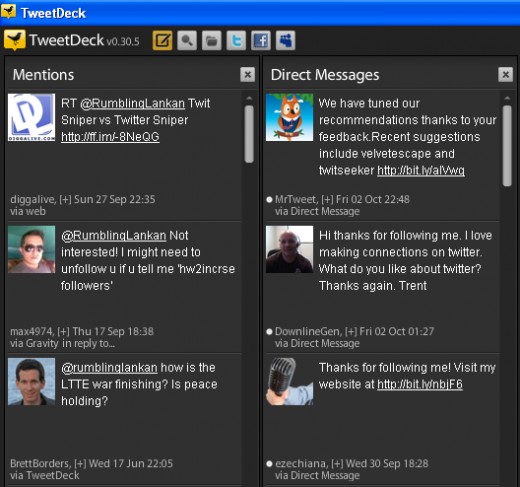520x487 pixels.
Task: Open @rumblinglankan link in BrettBorders' tweet
Action: [x=109, y=368]
